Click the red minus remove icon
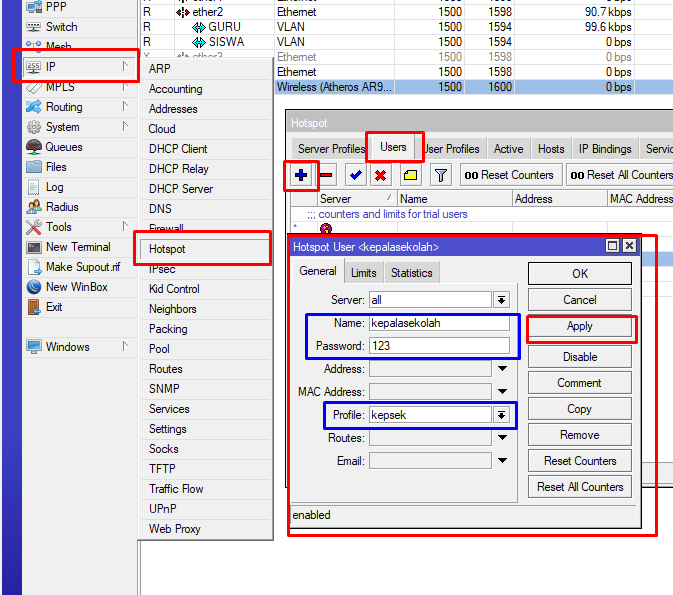673x595 pixels. pos(326,175)
